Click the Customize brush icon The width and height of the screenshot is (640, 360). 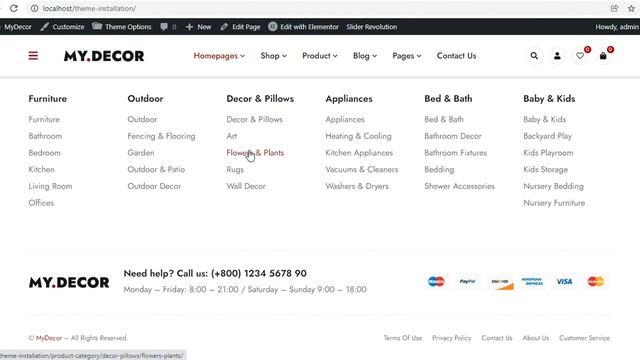[x=44, y=27]
